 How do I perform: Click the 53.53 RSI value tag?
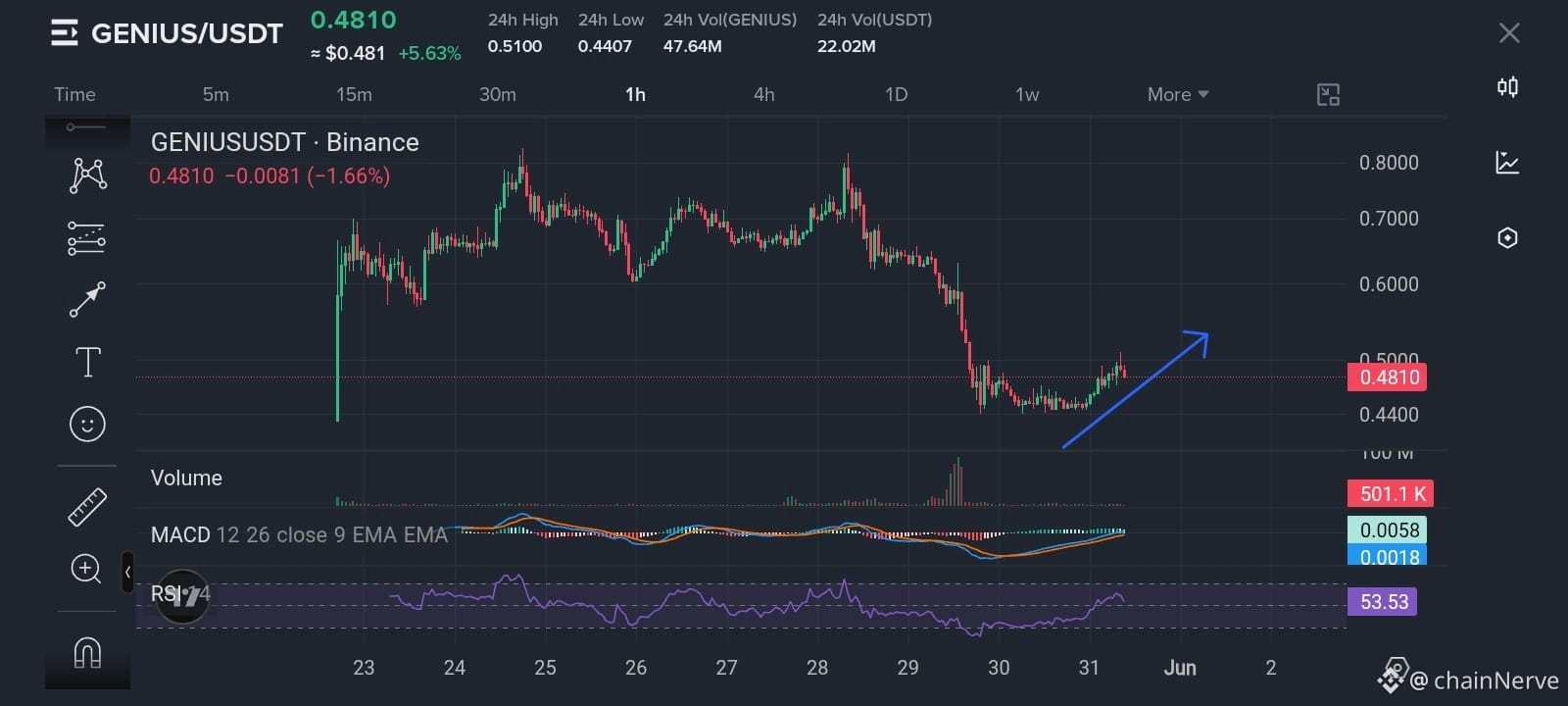[x=1383, y=602]
